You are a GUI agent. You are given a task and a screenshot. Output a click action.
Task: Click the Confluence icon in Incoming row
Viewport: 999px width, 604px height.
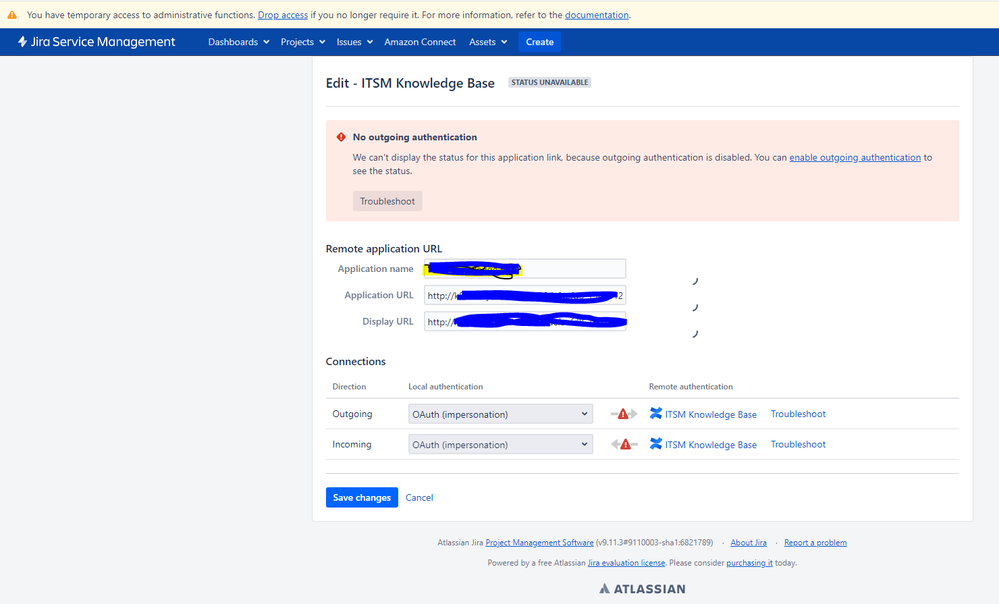(x=656, y=444)
